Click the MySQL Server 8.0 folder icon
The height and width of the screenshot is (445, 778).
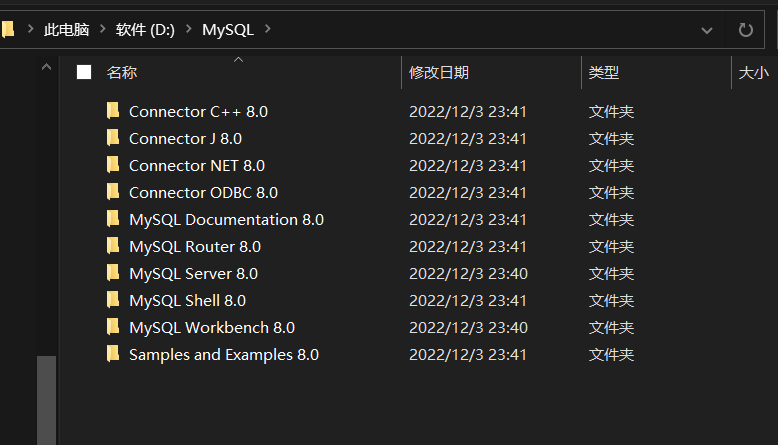[x=113, y=272]
